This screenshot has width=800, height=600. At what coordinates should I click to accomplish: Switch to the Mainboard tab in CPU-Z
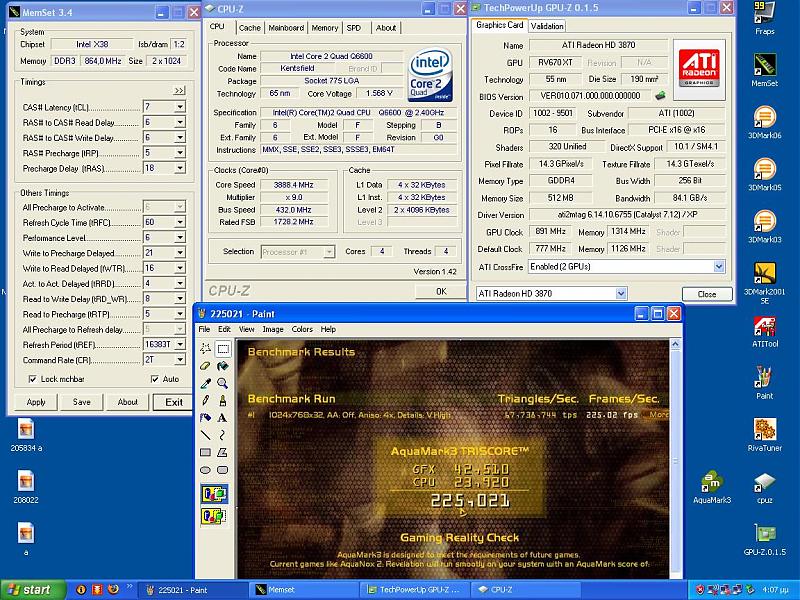[286, 28]
